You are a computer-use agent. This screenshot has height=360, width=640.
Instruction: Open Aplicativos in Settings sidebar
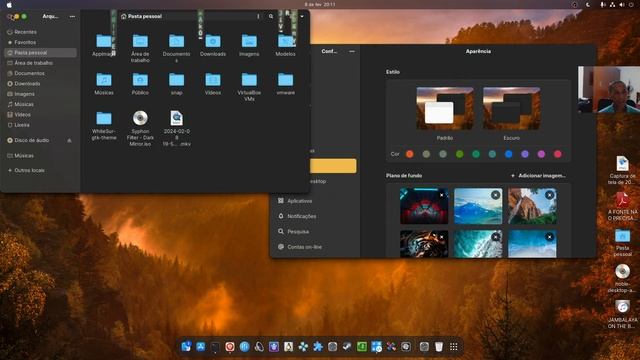pyautogui.click(x=299, y=201)
